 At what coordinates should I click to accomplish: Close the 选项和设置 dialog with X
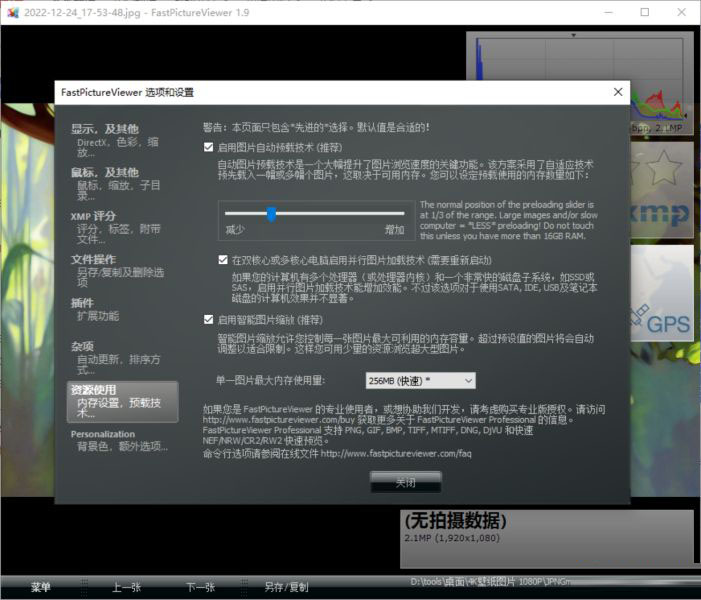tap(618, 92)
